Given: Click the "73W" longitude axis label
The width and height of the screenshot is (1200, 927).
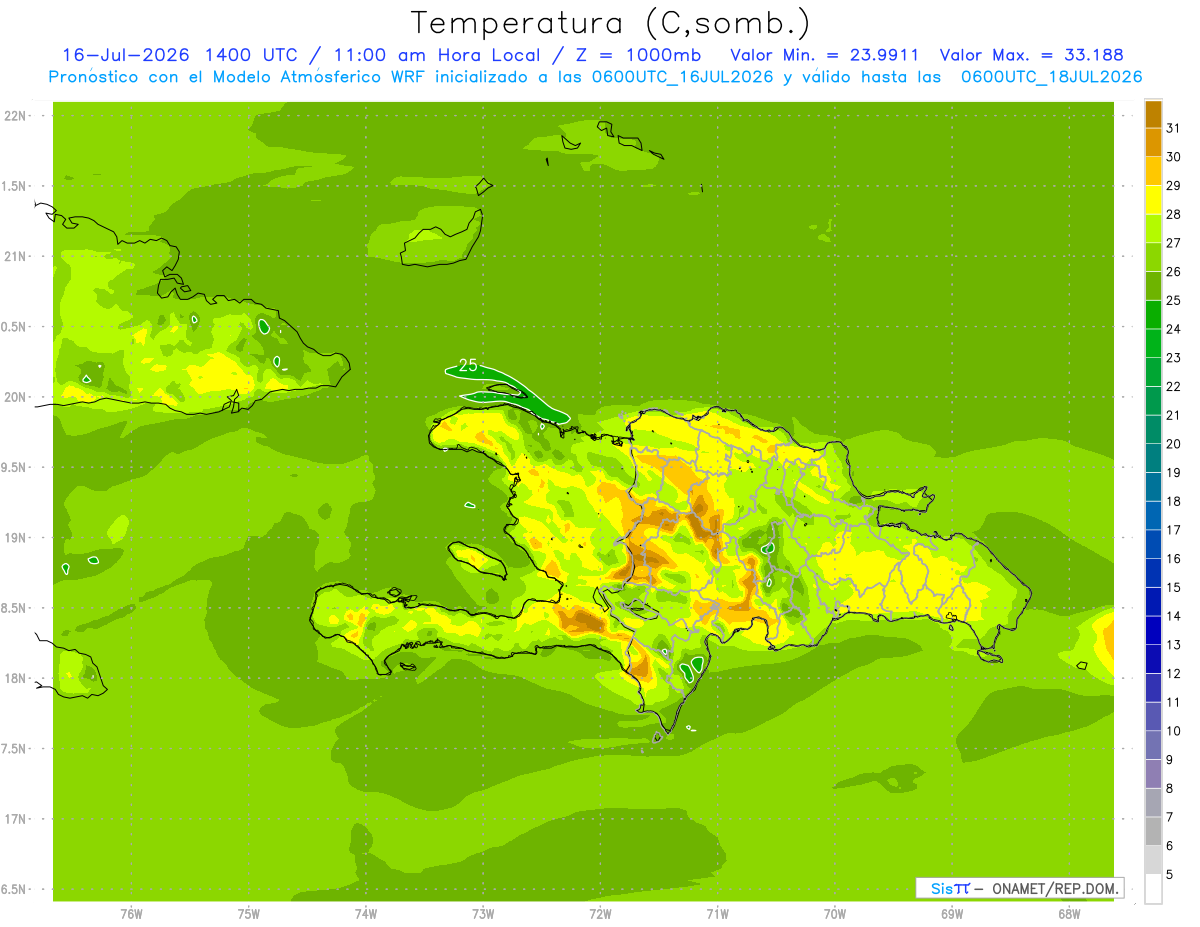Looking at the screenshot, I should (x=483, y=913).
